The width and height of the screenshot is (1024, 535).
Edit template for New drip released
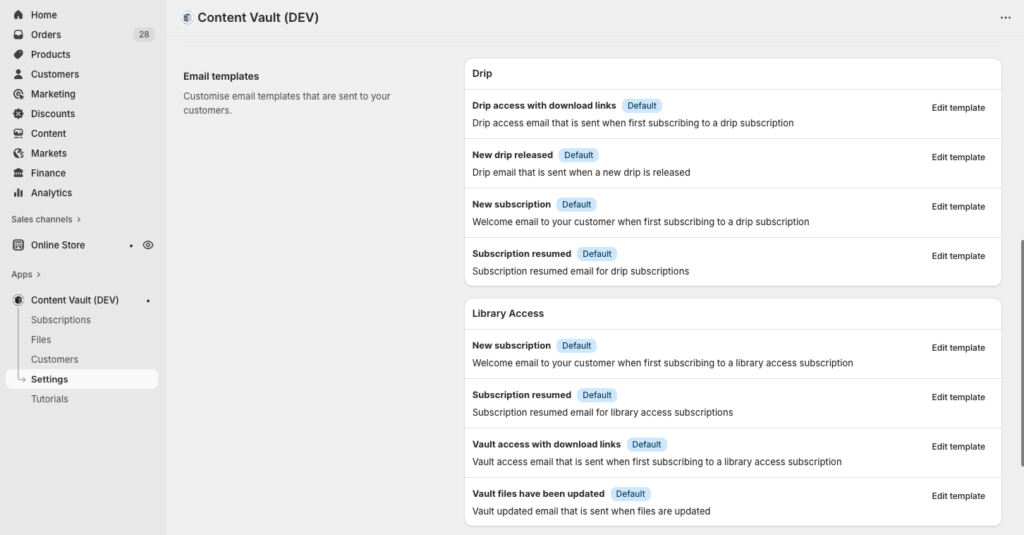point(958,157)
